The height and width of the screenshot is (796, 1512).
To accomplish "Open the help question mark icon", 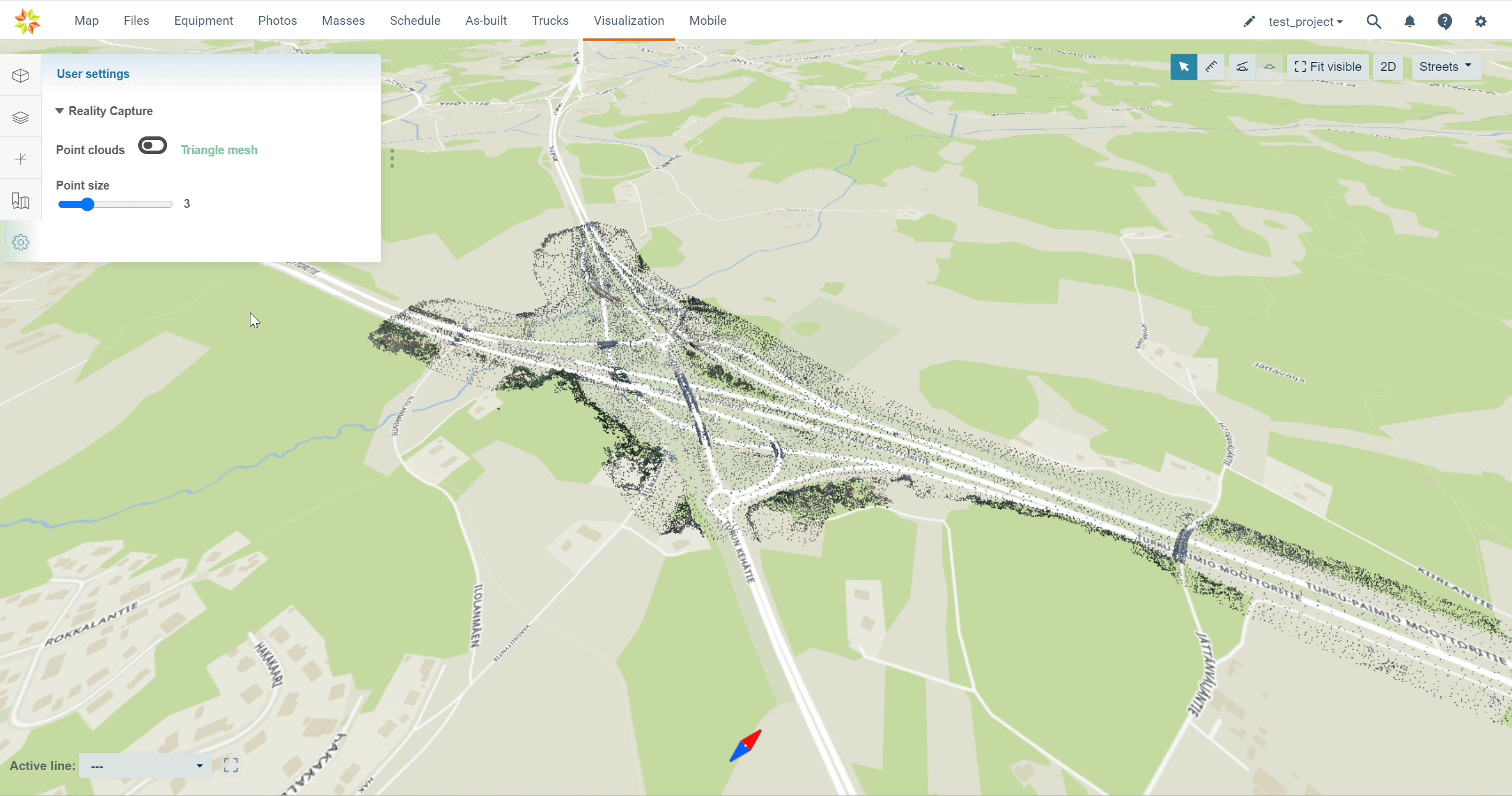I will click(x=1444, y=22).
